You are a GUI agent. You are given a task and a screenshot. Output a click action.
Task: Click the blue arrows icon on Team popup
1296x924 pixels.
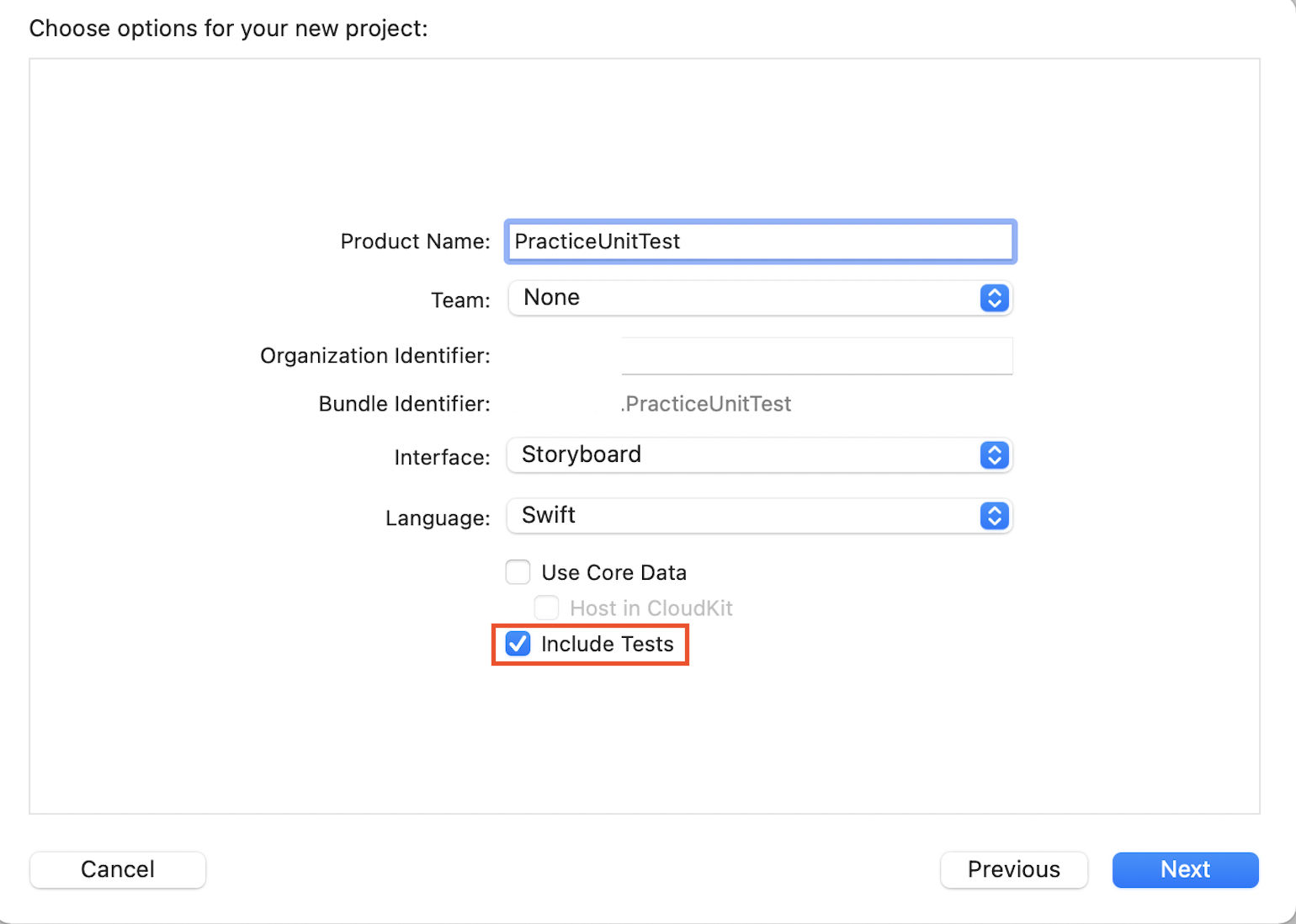(x=994, y=298)
